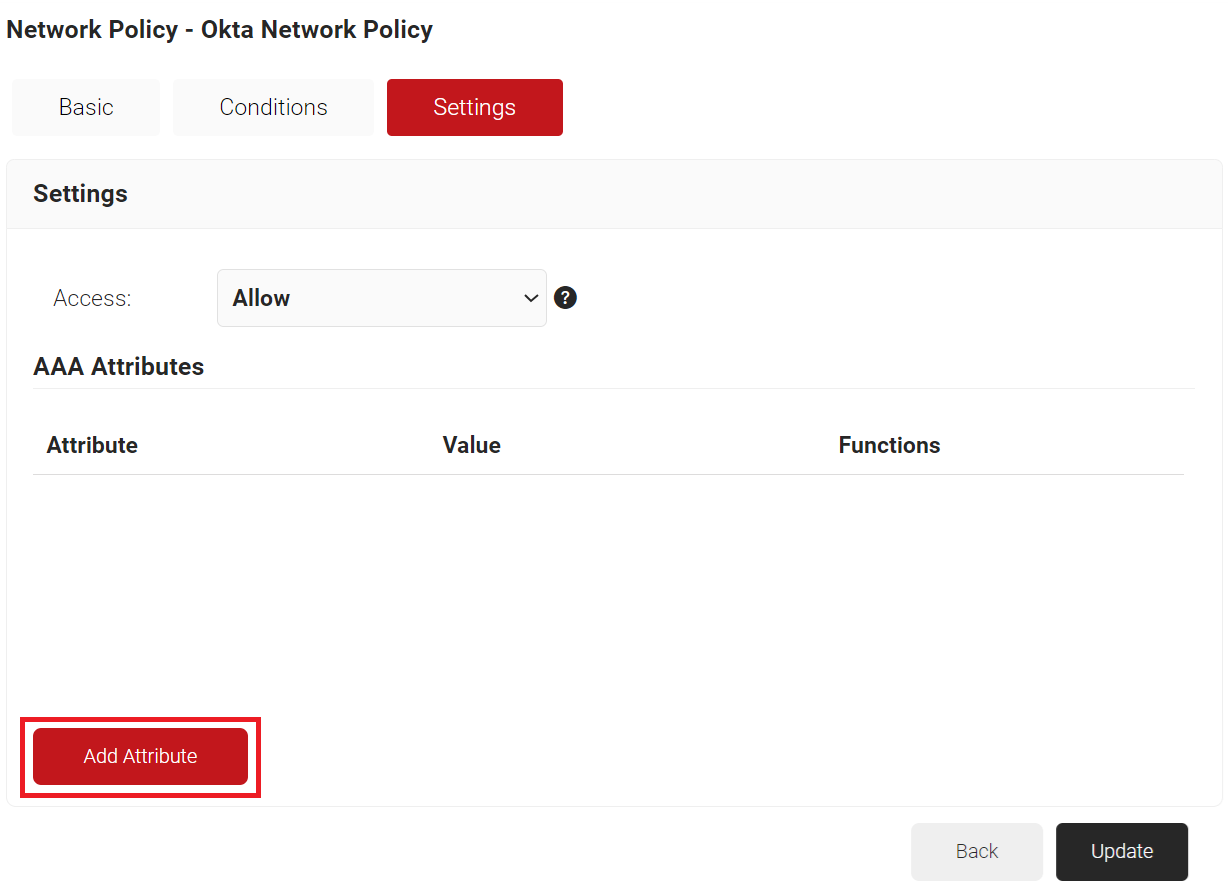The height and width of the screenshot is (891, 1228).
Task: Click the Back button
Action: point(977,851)
